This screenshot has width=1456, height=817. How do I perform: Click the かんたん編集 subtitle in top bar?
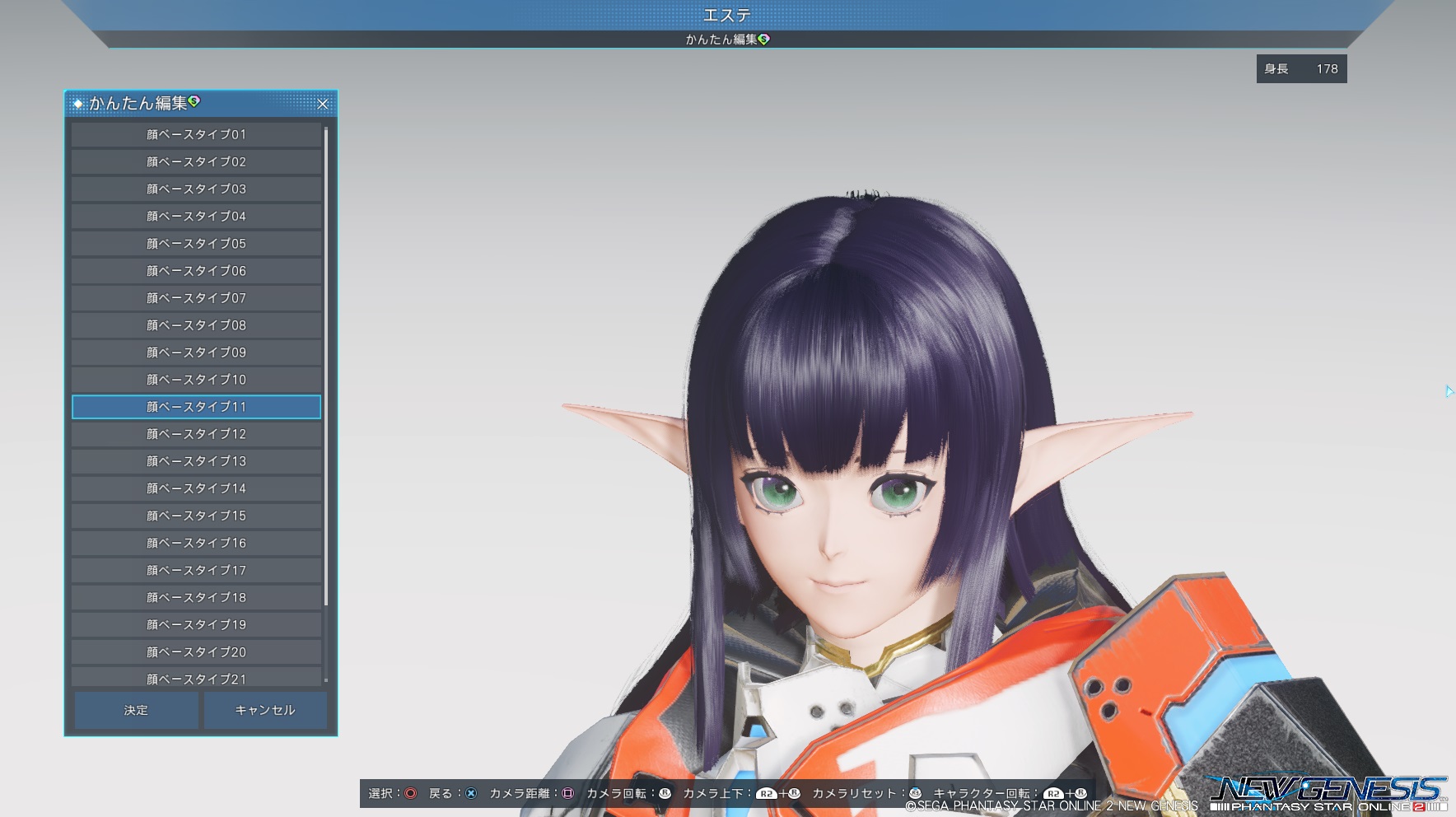tap(721, 39)
